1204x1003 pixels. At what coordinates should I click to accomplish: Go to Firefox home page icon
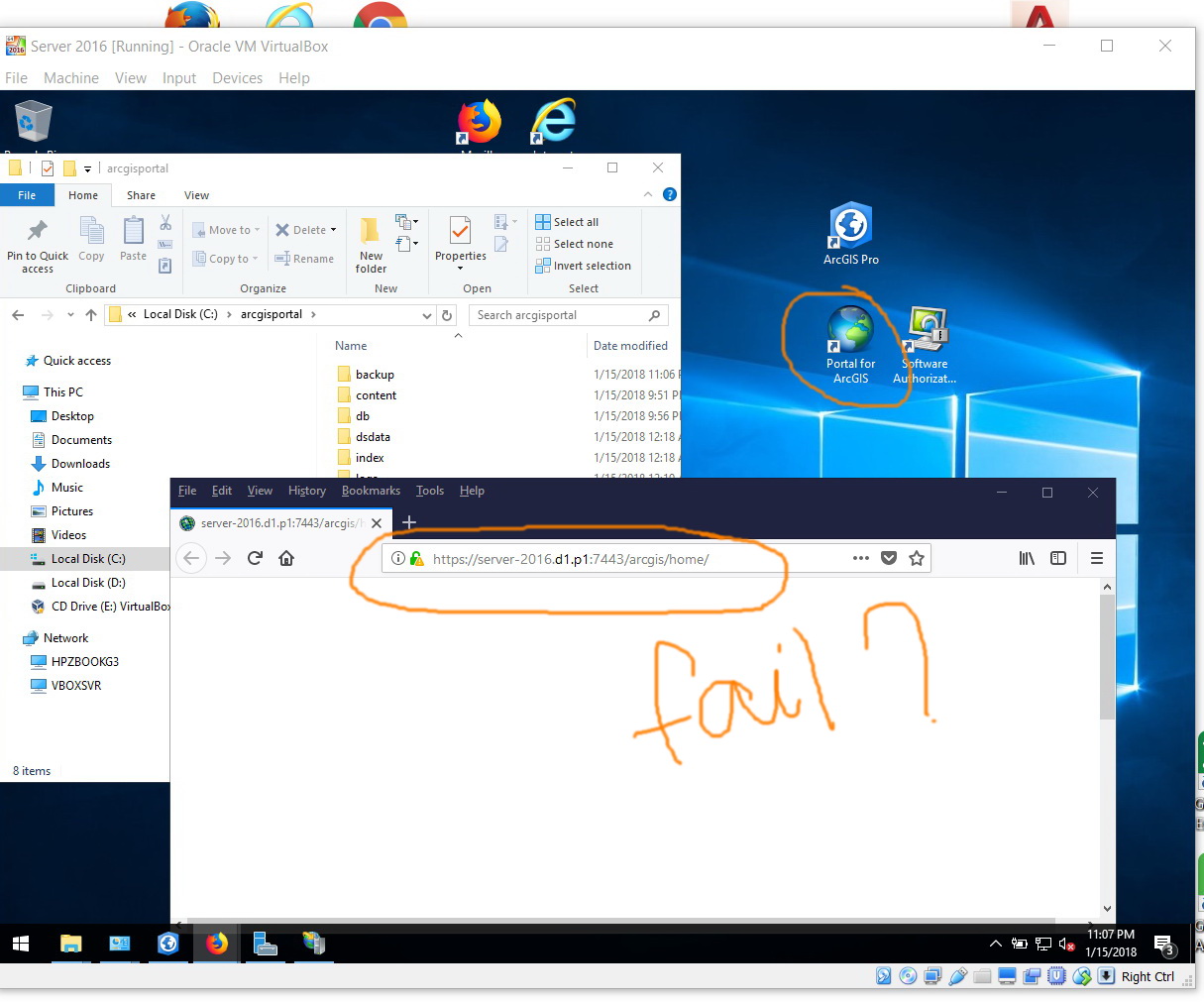coord(286,558)
